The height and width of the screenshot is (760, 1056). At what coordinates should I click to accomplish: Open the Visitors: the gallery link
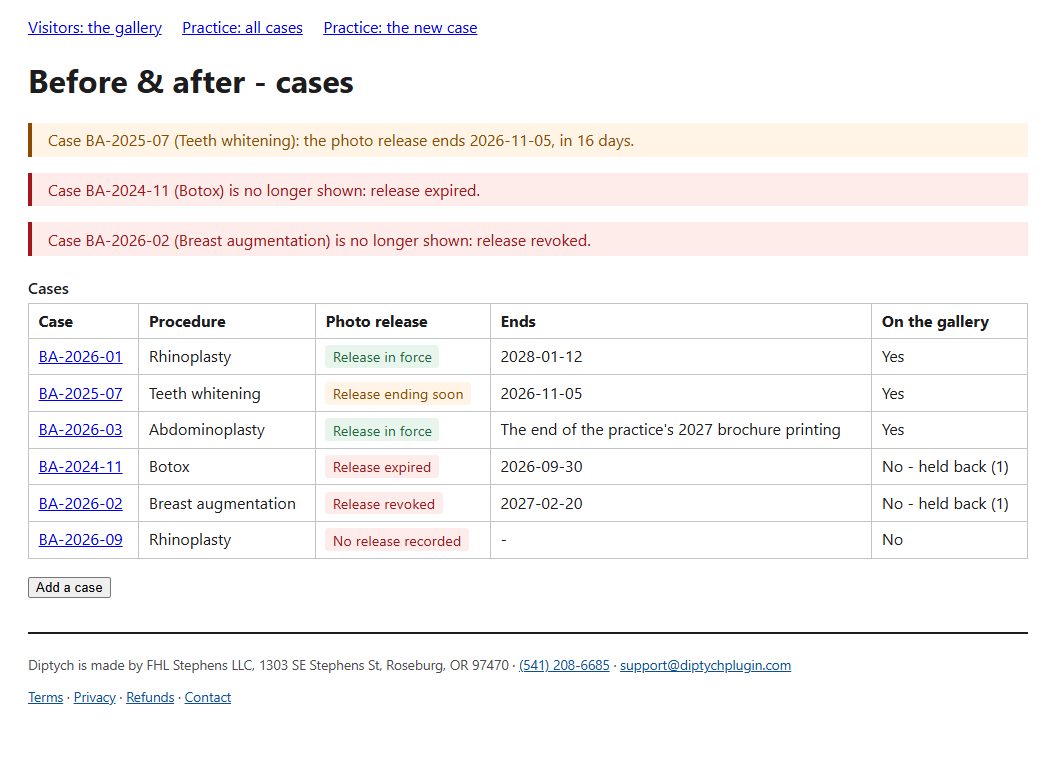point(95,28)
